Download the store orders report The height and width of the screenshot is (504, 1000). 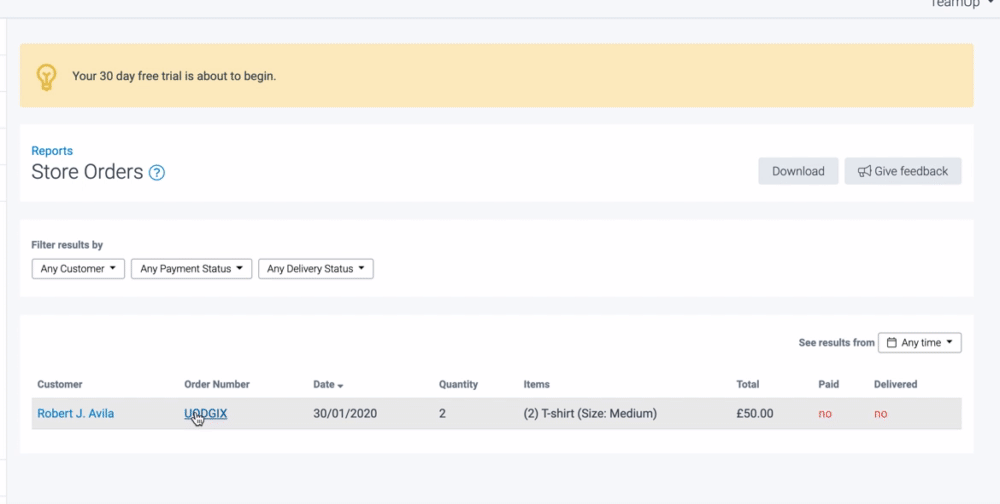[x=798, y=171]
